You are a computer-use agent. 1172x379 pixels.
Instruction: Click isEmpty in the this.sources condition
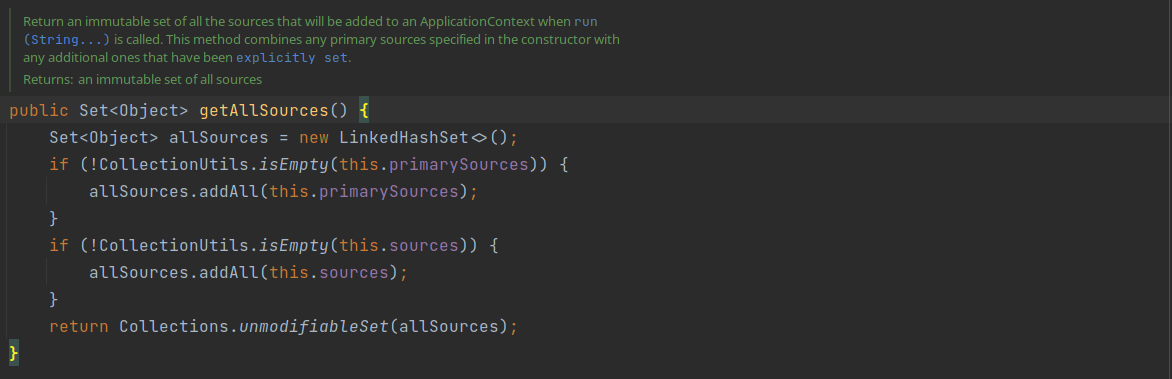(x=294, y=245)
